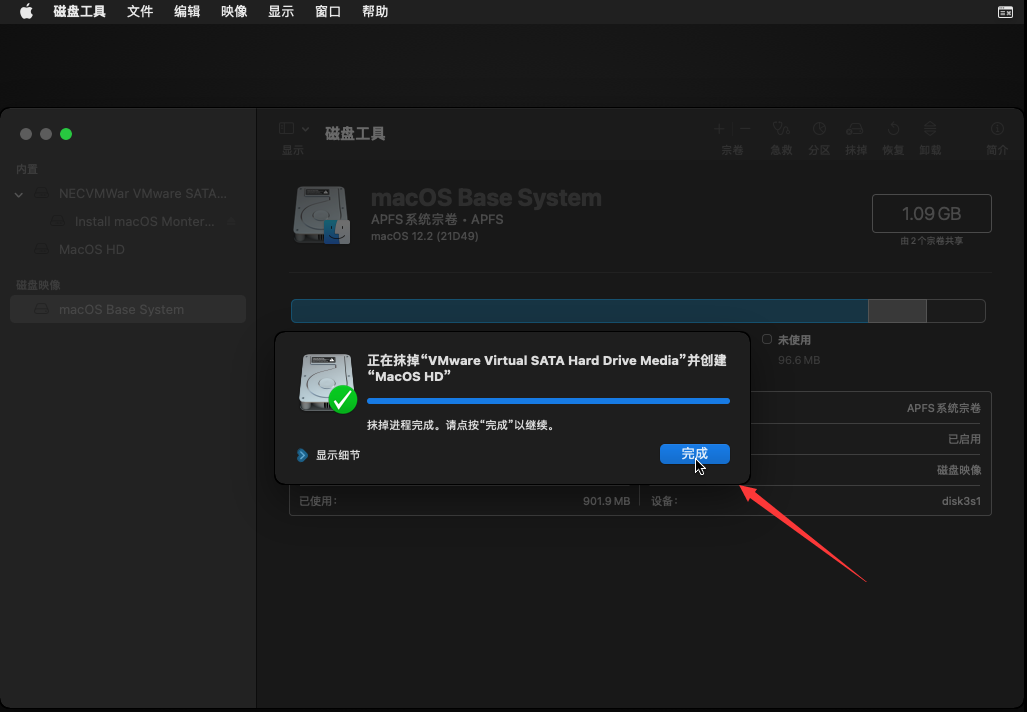Click the erase progress bar in dialog

click(x=548, y=401)
